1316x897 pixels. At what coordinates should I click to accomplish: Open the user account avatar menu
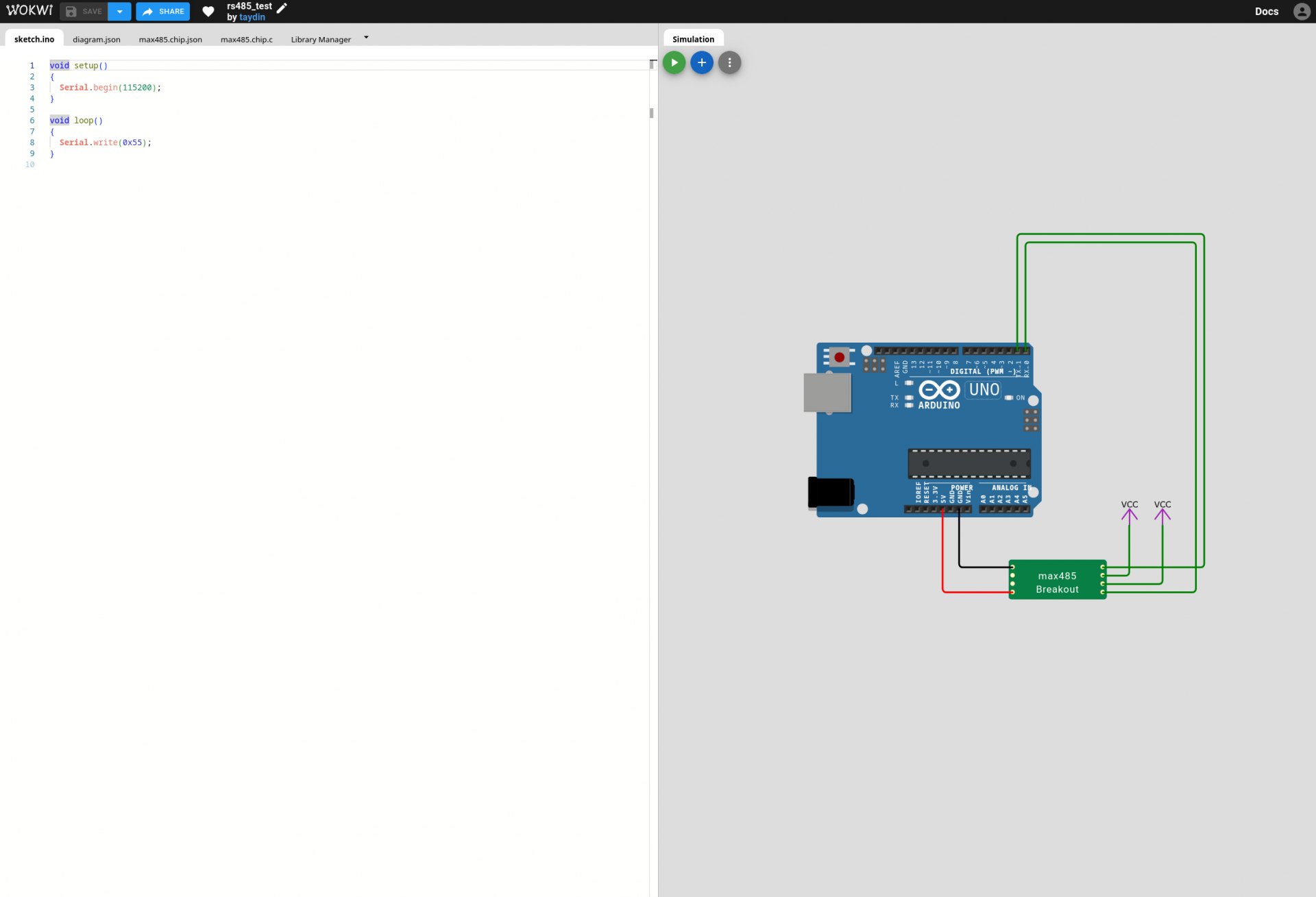click(1302, 12)
